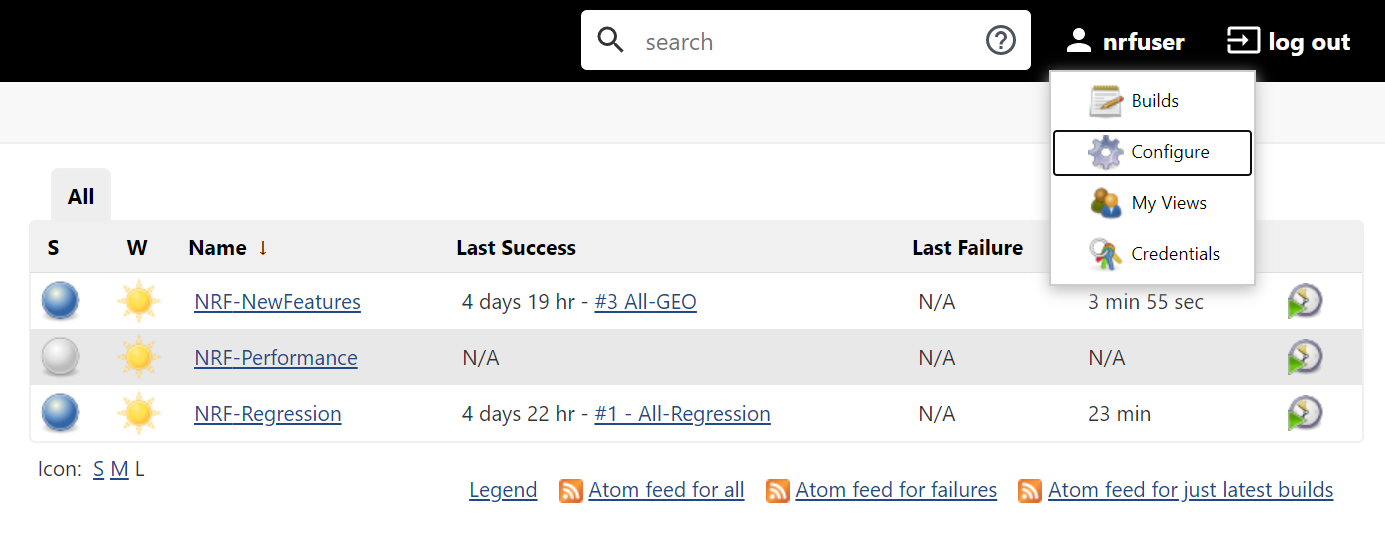Select Configure in the user dropdown
This screenshot has height=559, width=1385.
(x=1152, y=152)
